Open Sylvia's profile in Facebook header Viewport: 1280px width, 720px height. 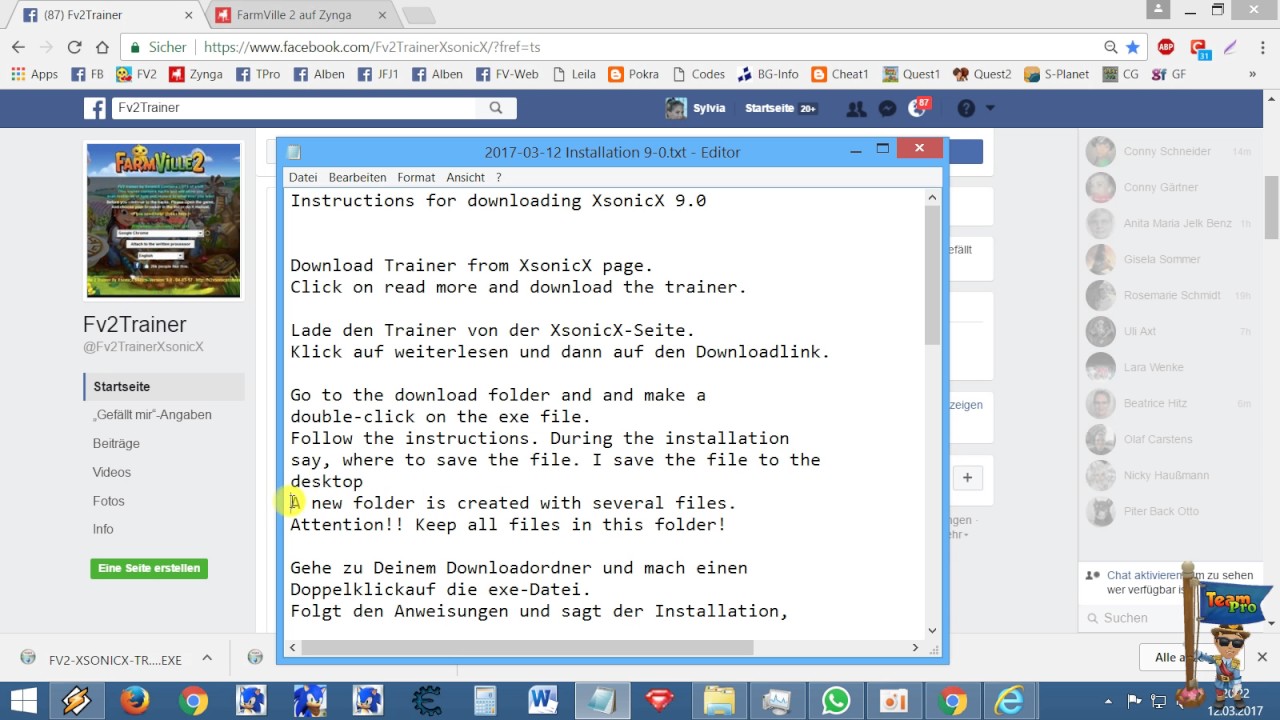(x=695, y=108)
